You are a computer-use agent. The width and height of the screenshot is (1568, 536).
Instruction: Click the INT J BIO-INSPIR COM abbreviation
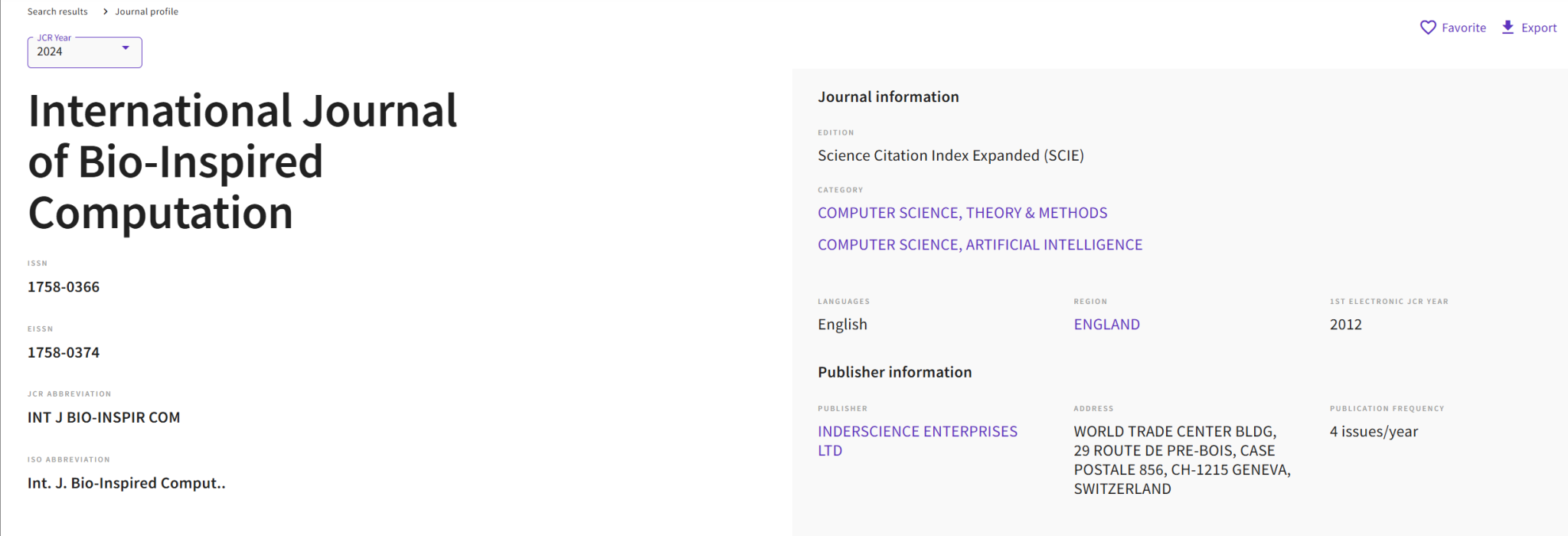[x=104, y=418]
